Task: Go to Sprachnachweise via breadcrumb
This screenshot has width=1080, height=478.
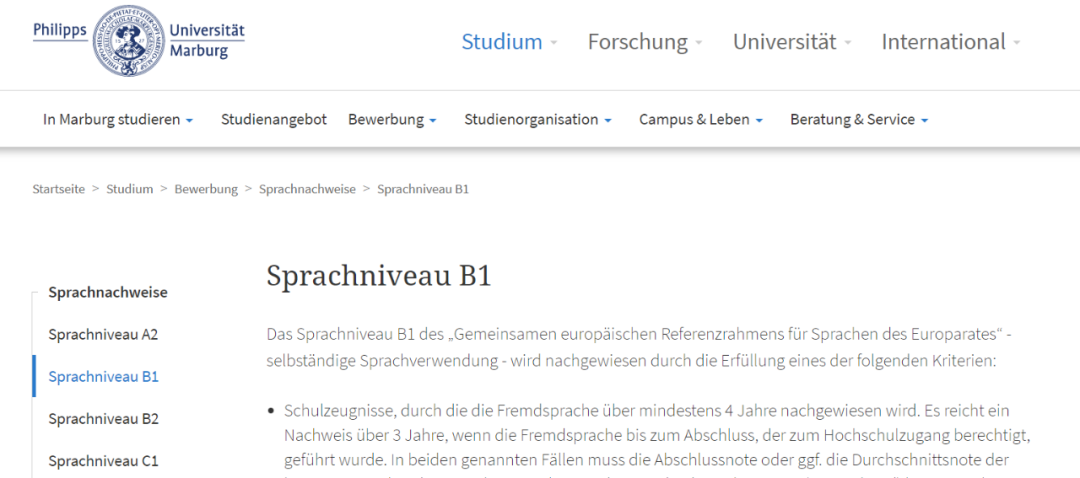Action: pyautogui.click(x=307, y=189)
